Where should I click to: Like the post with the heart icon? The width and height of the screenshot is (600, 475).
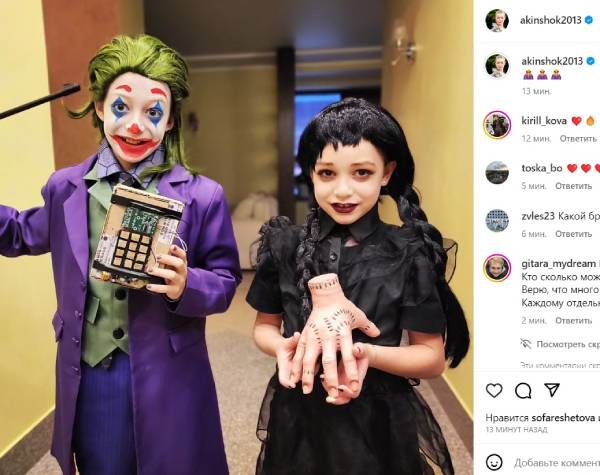(x=494, y=390)
